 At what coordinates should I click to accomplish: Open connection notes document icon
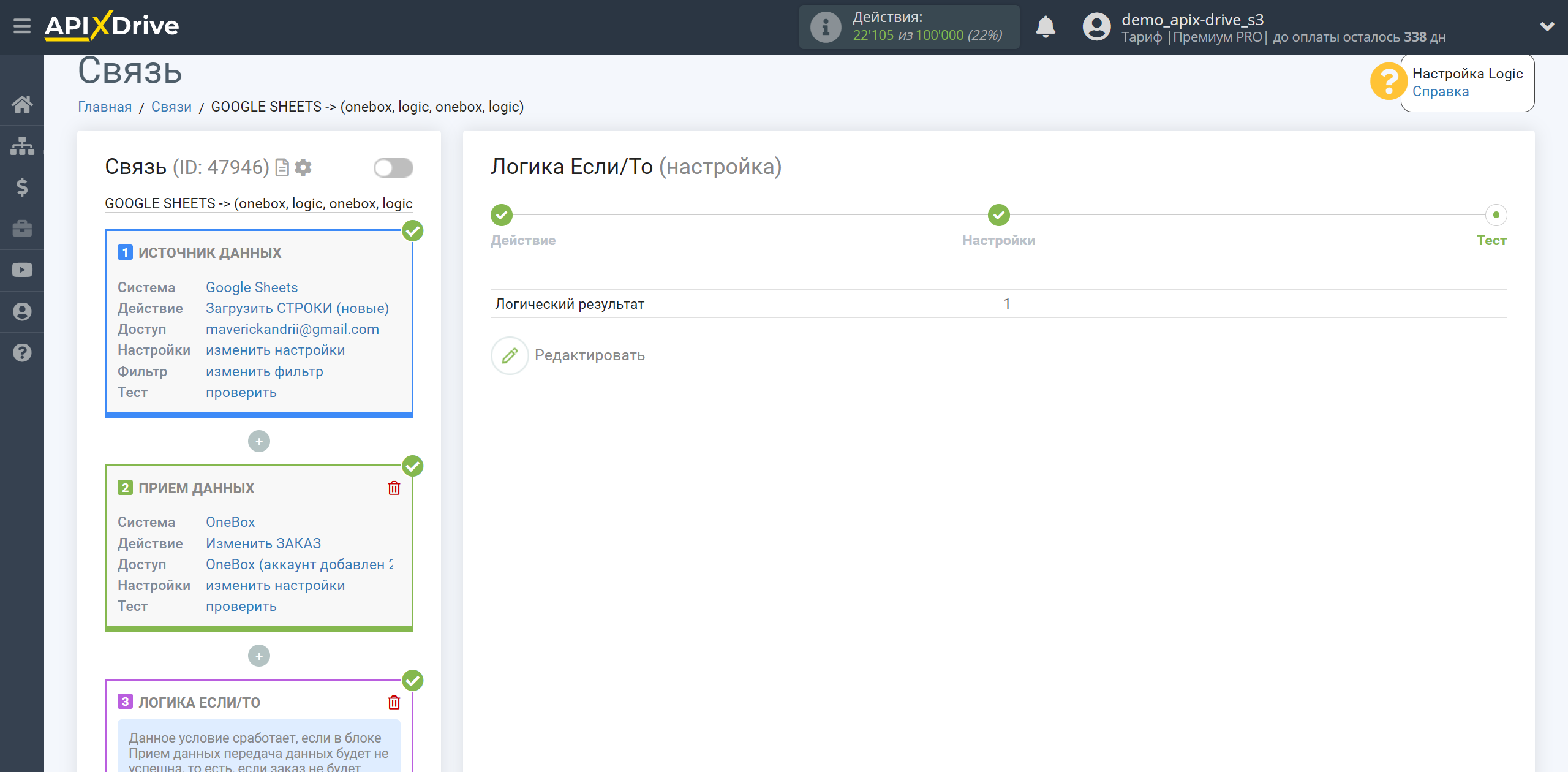point(282,167)
